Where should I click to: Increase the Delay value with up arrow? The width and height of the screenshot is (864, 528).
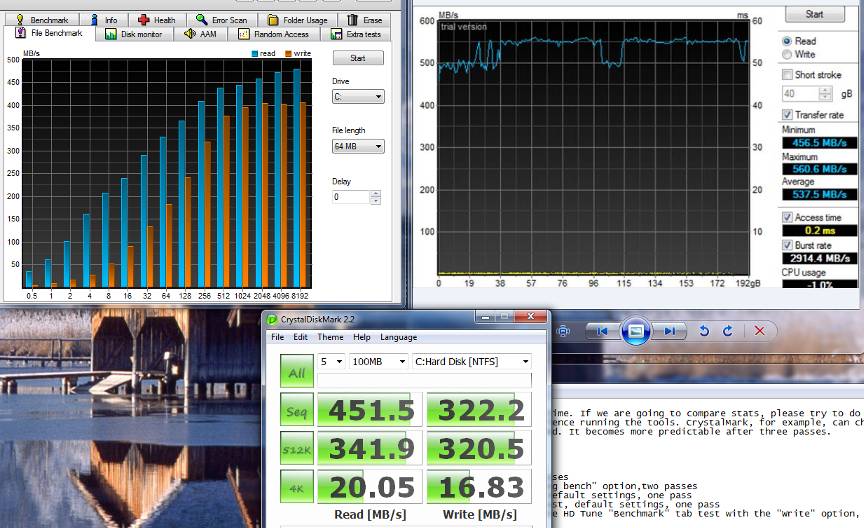pyautogui.click(x=375, y=193)
